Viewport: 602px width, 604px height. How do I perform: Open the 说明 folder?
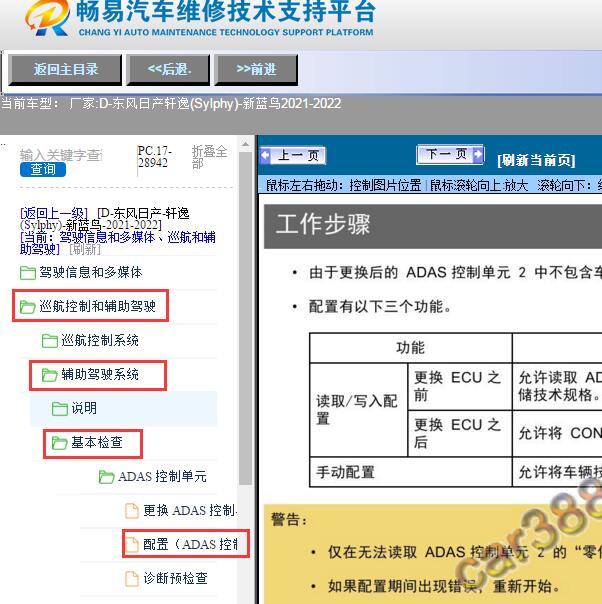[x=84, y=408]
